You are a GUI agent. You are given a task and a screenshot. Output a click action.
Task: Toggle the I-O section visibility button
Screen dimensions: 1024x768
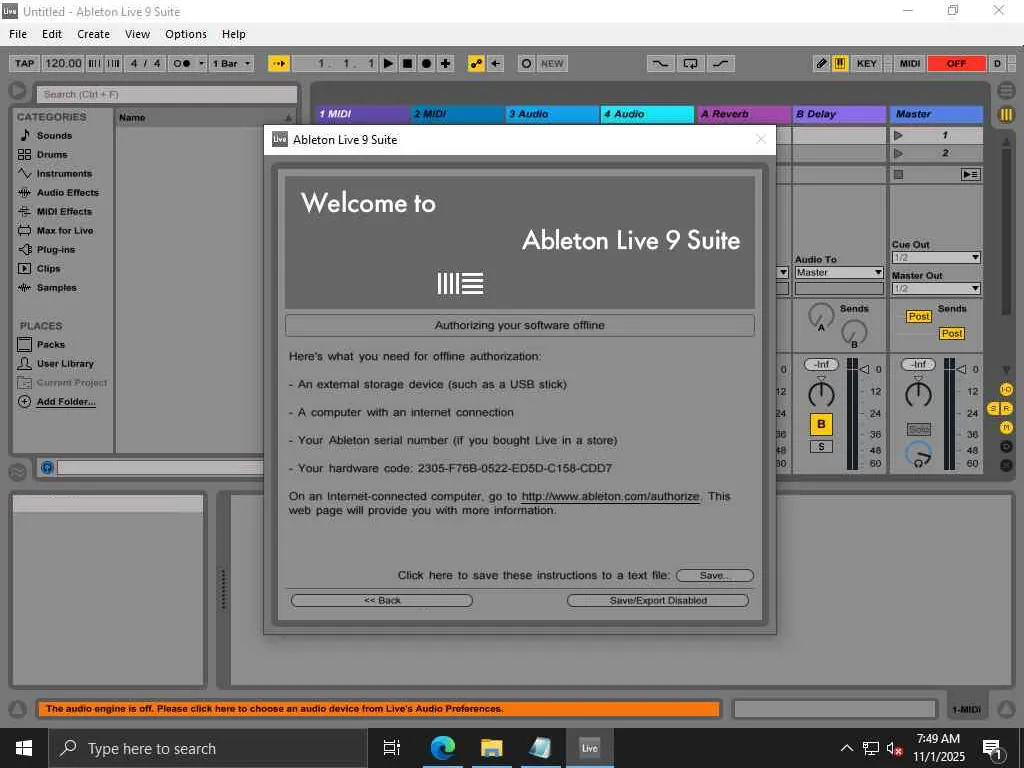[1006, 389]
